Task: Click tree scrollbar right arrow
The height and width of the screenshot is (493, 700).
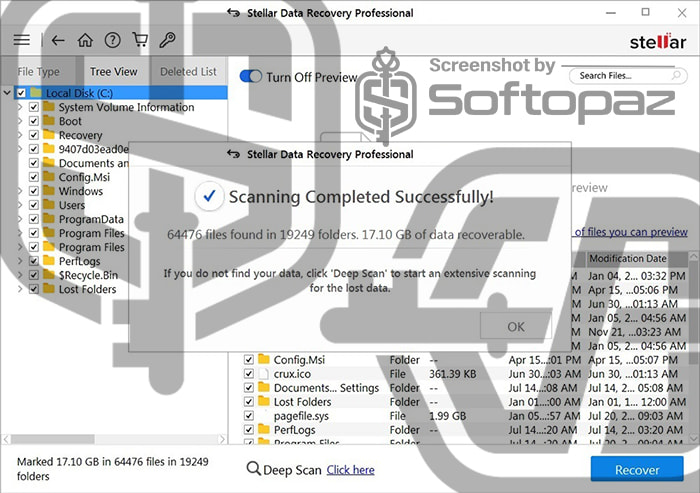Action: (x=222, y=439)
